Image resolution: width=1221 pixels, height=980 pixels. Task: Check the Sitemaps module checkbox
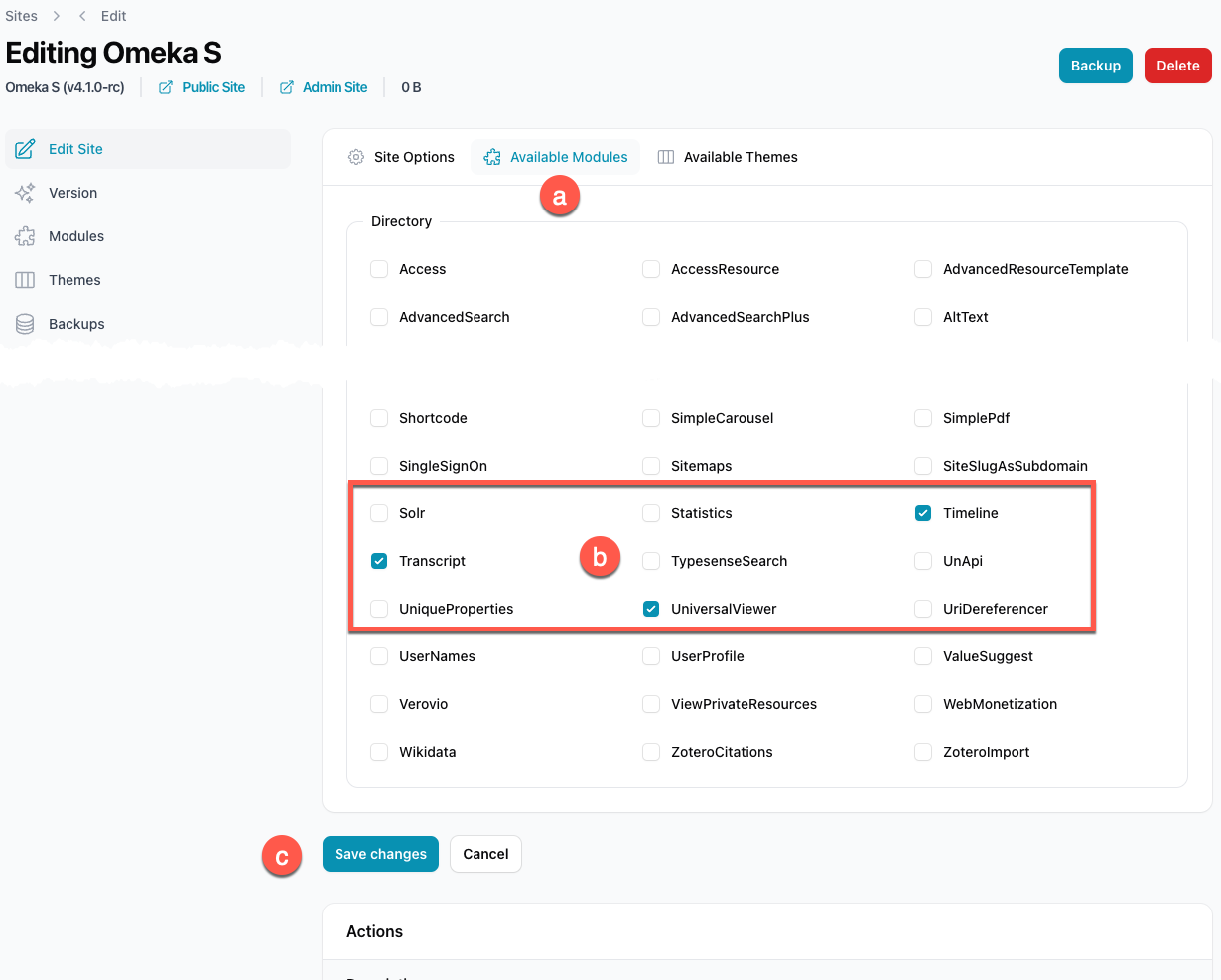pyautogui.click(x=651, y=466)
